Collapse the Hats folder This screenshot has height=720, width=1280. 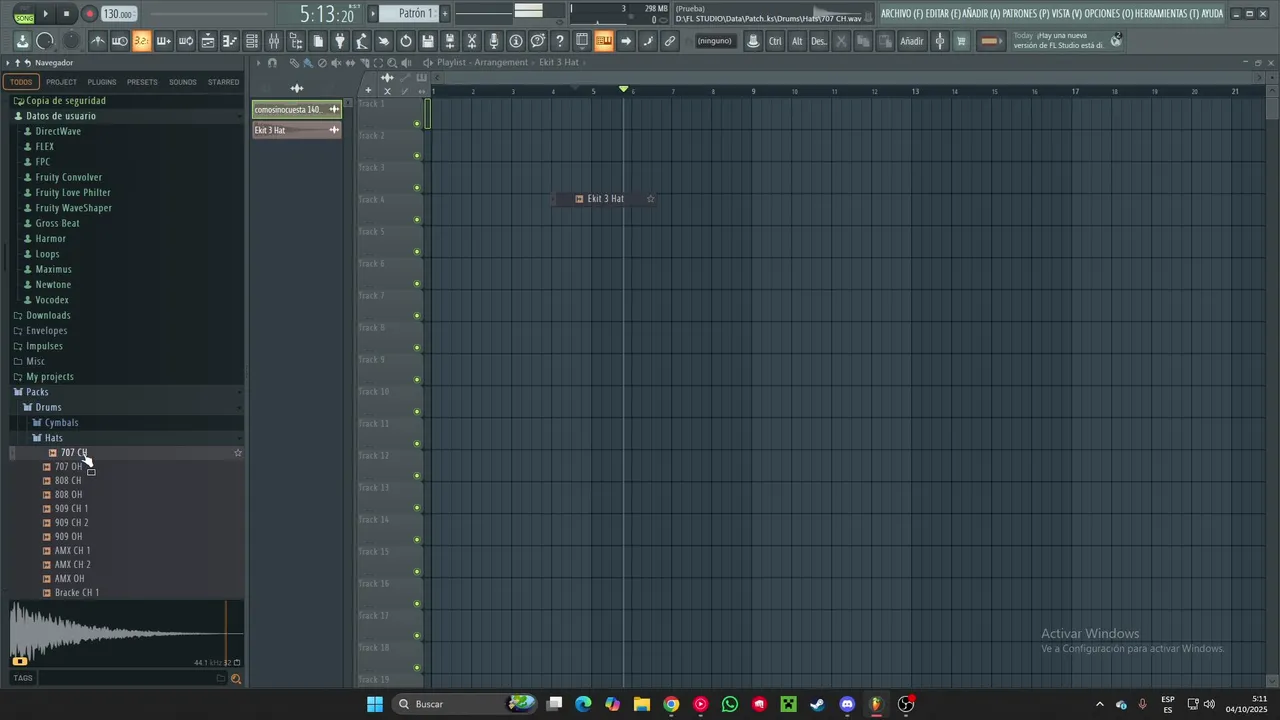click(x=53, y=438)
